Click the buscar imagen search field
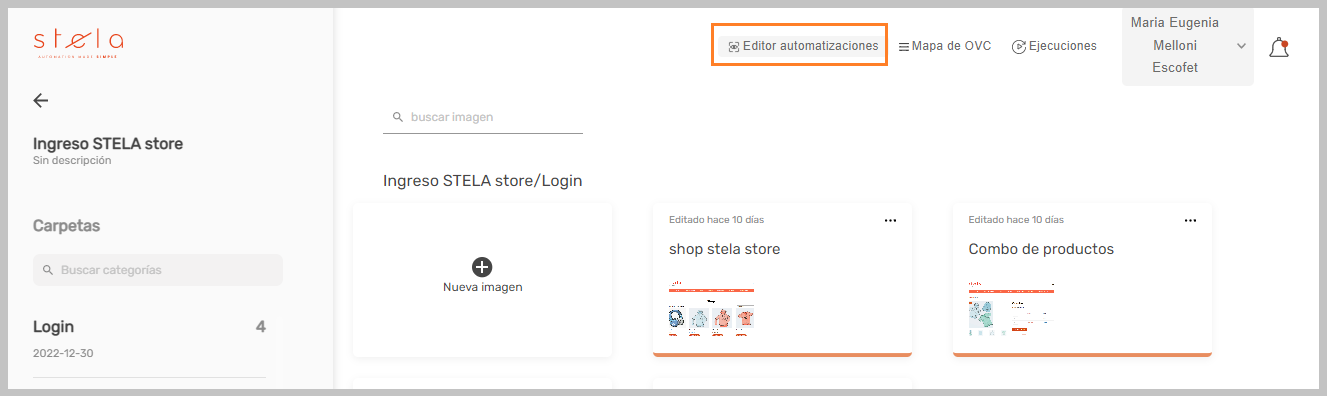The width and height of the screenshot is (1327, 396). 483,117
